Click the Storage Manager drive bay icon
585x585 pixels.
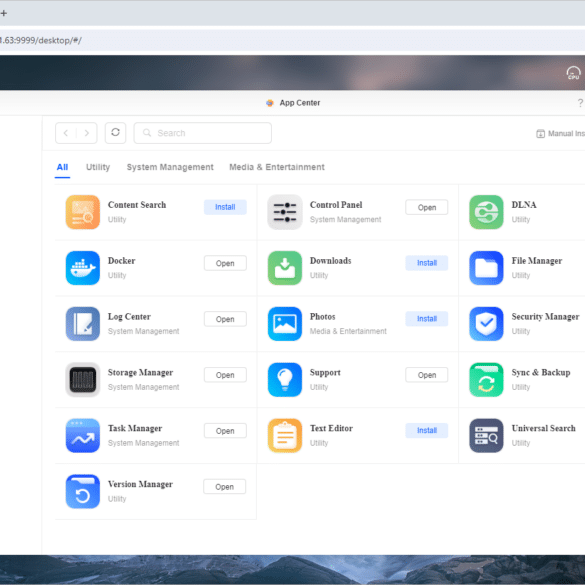[82, 379]
